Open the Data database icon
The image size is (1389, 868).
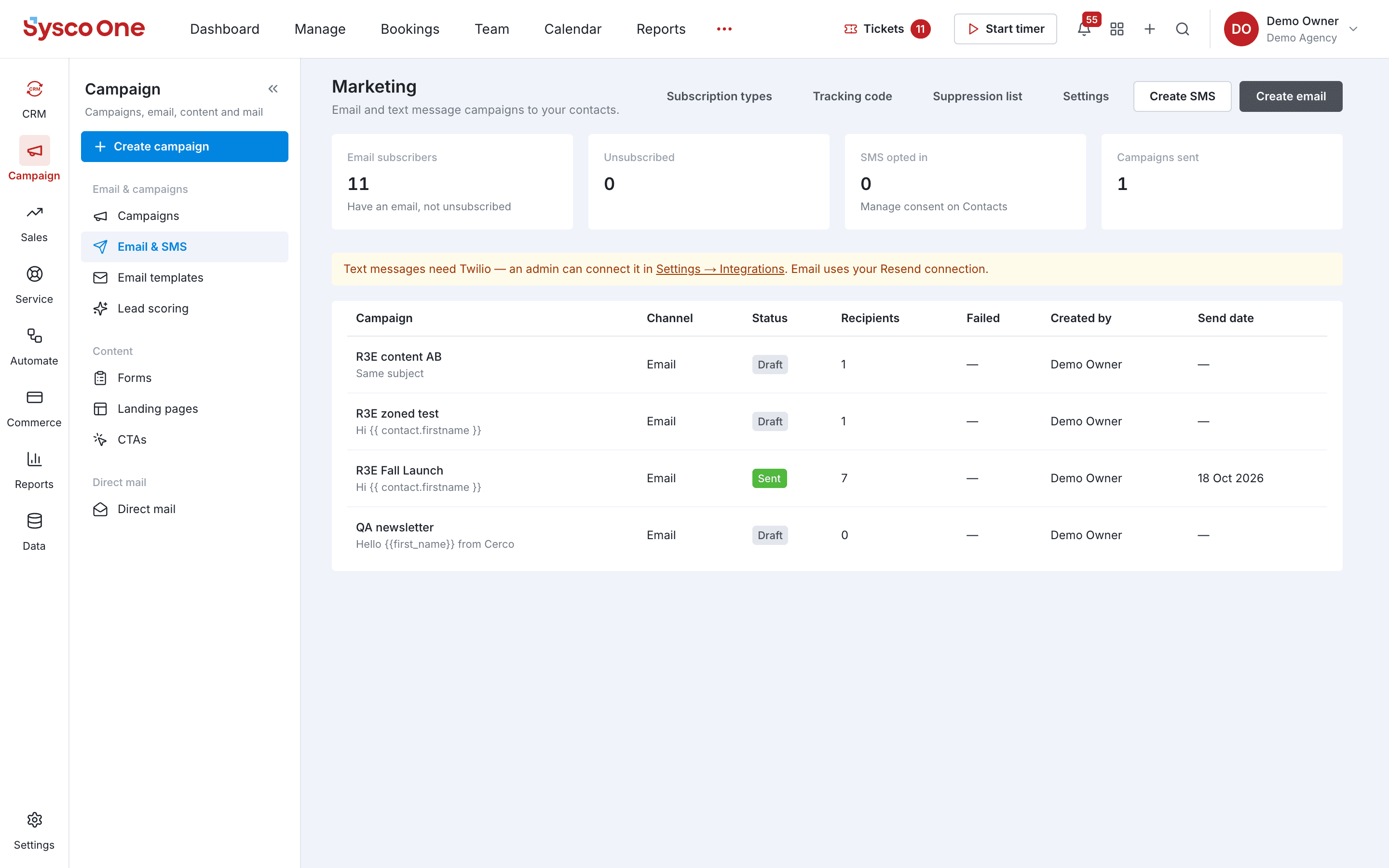(34, 521)
